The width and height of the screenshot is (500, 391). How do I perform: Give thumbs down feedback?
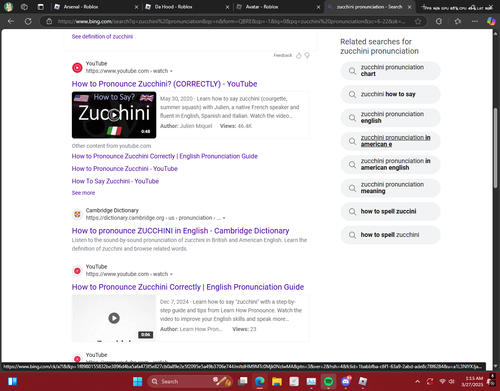307,55
